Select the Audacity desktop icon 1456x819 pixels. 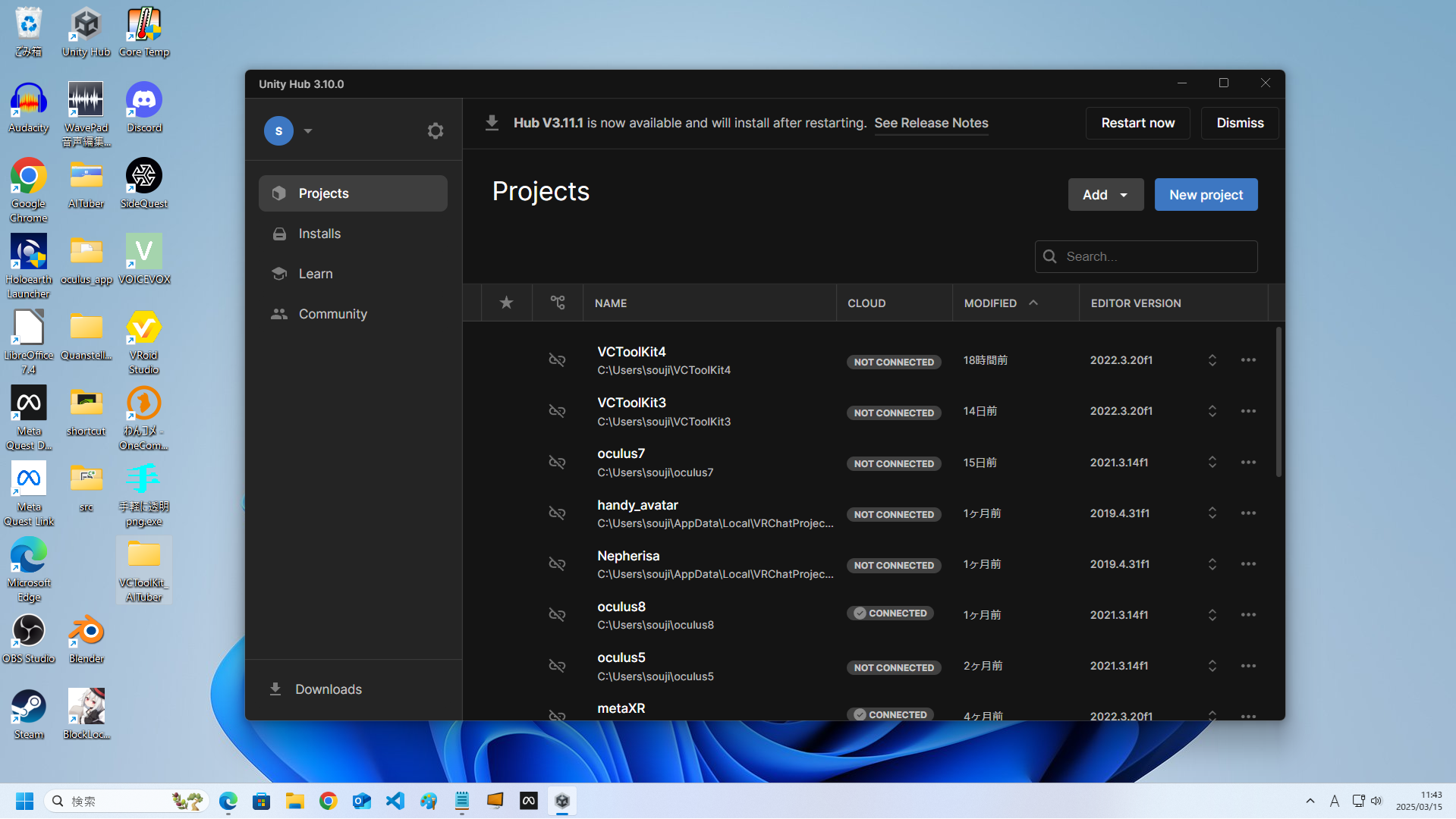(29, 108)
